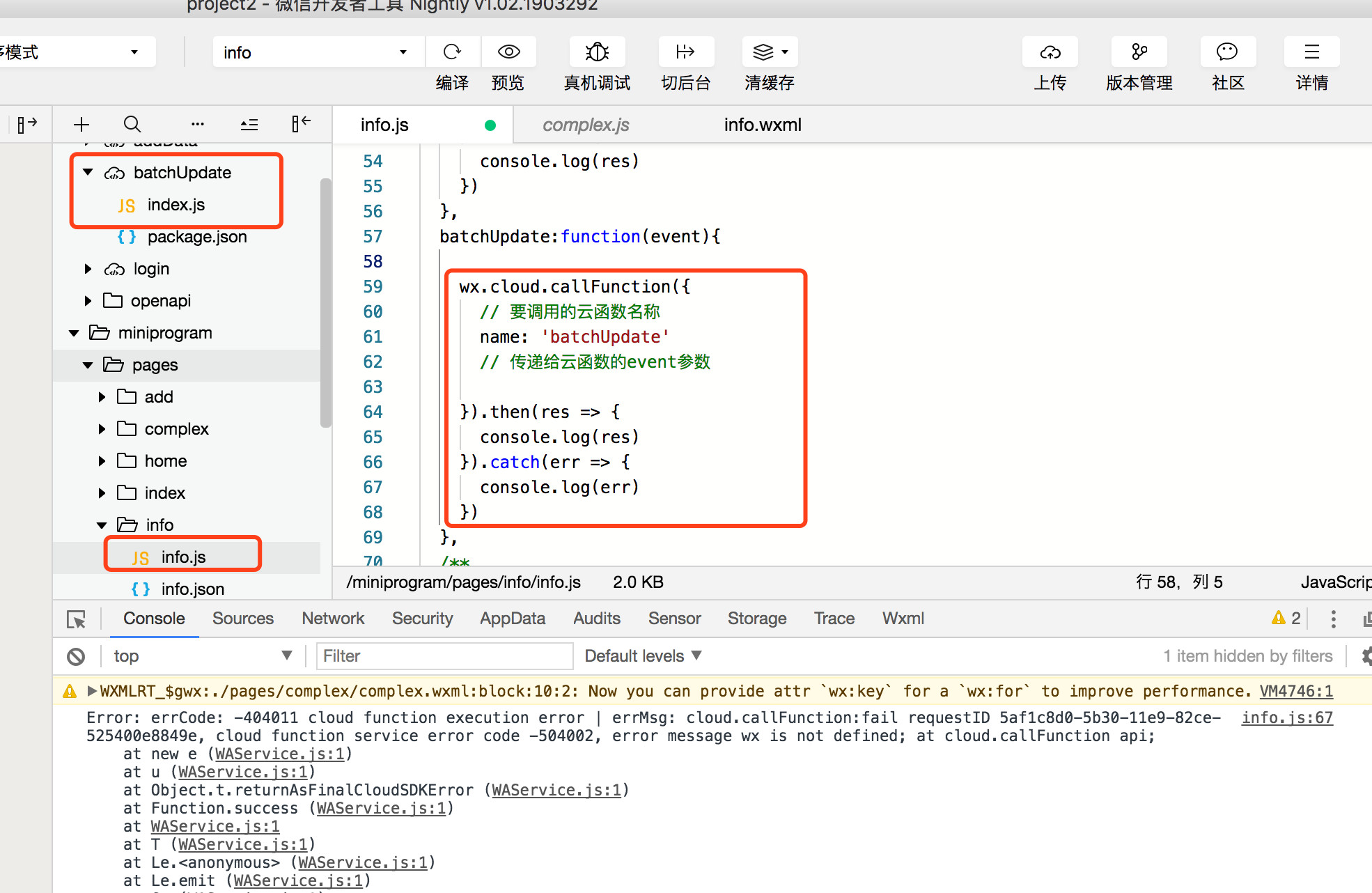Collapse the batchUpdate folder
Screen dimensions: 1372x893
pos(88,172)
